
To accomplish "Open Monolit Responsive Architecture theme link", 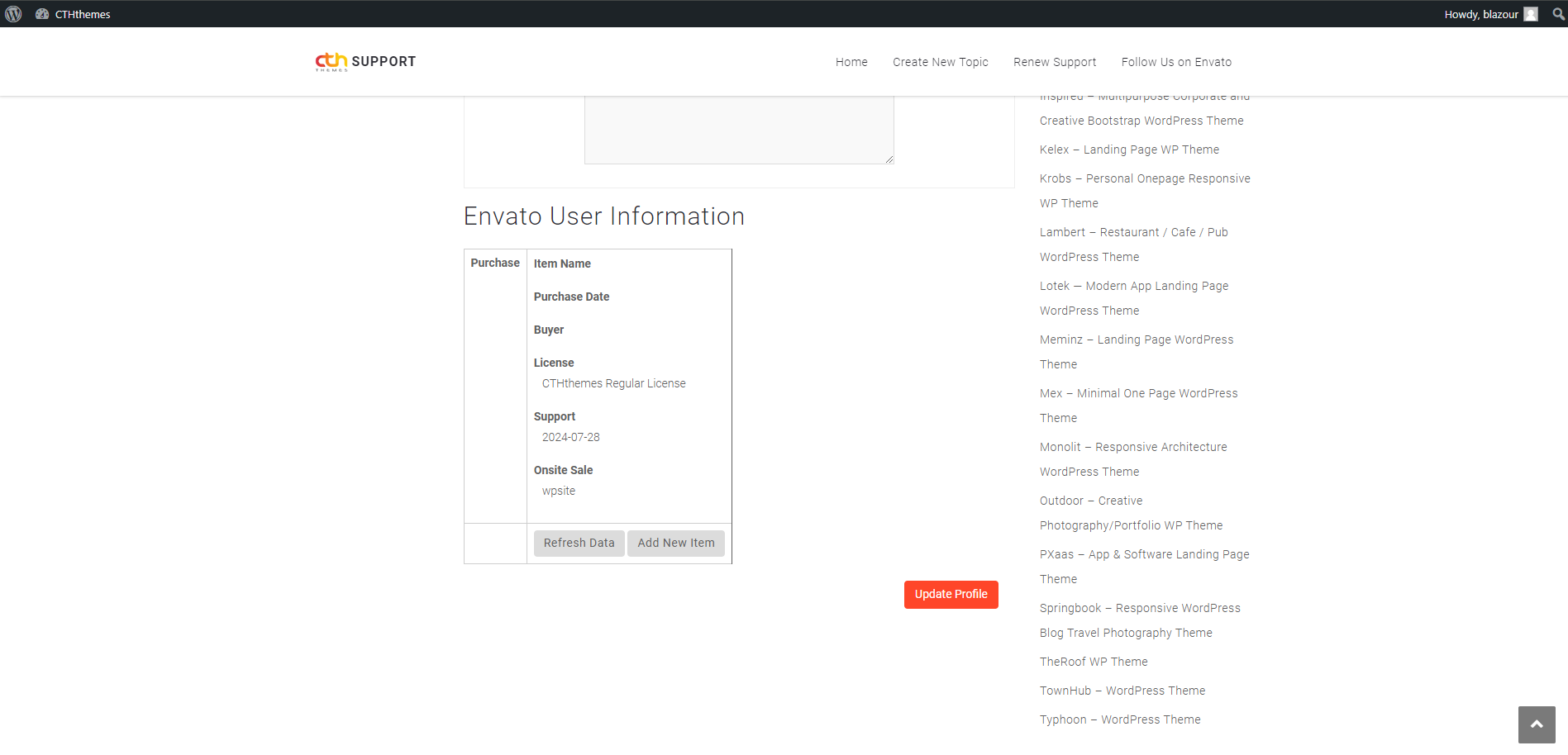I will click(x=1133, y=459).
